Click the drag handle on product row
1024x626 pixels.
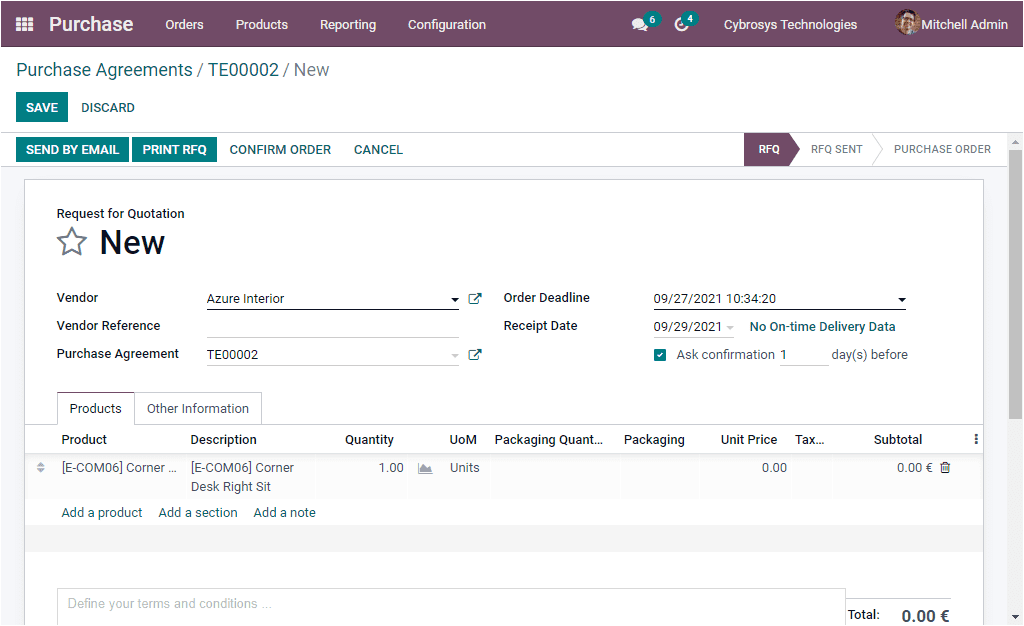pyautogui.click(x=38, y=467)
